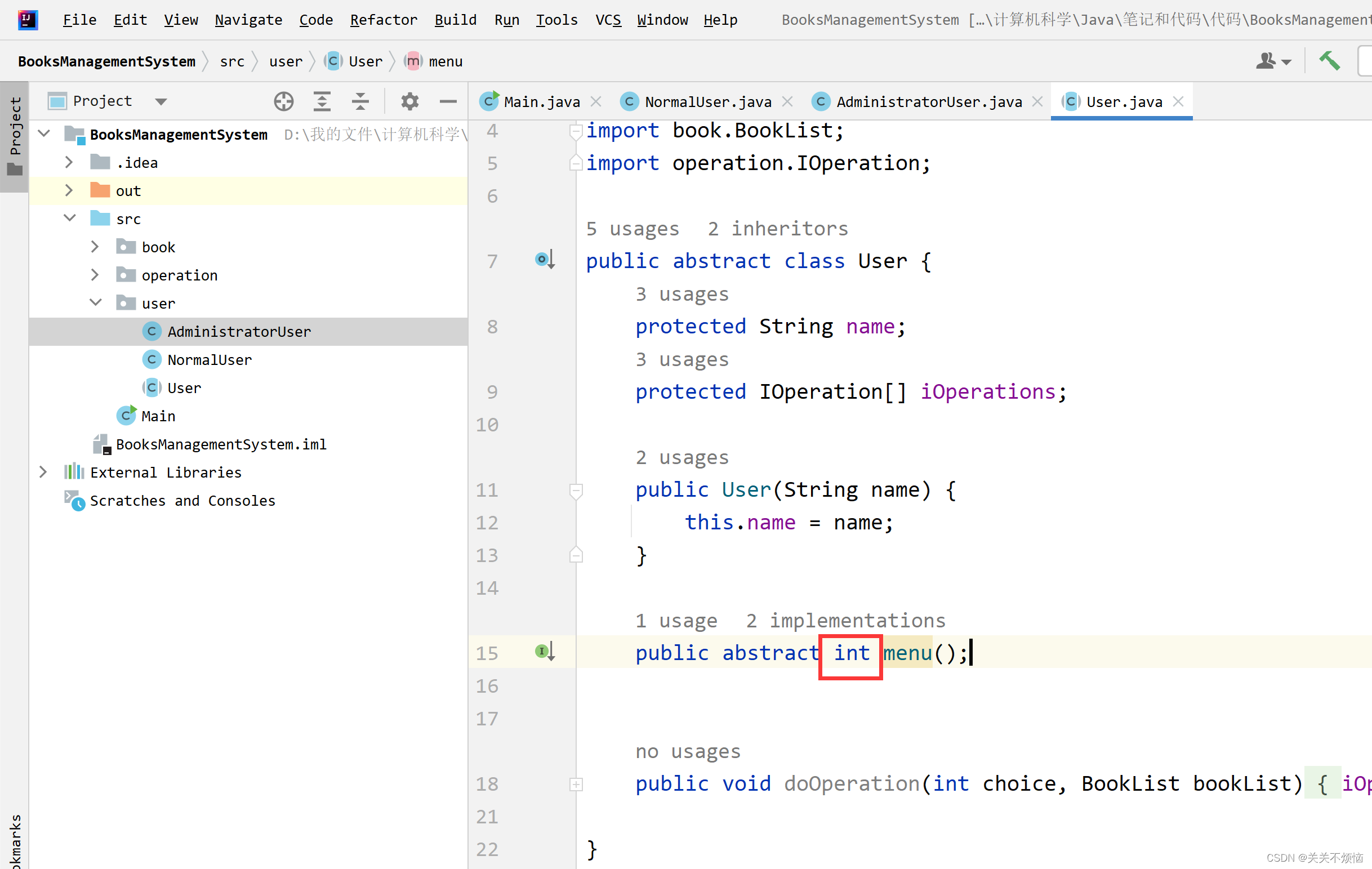Click BooksManagementSystem in breadcrumb bar
Screen dimensions: 1372x869
coord(106,61)
